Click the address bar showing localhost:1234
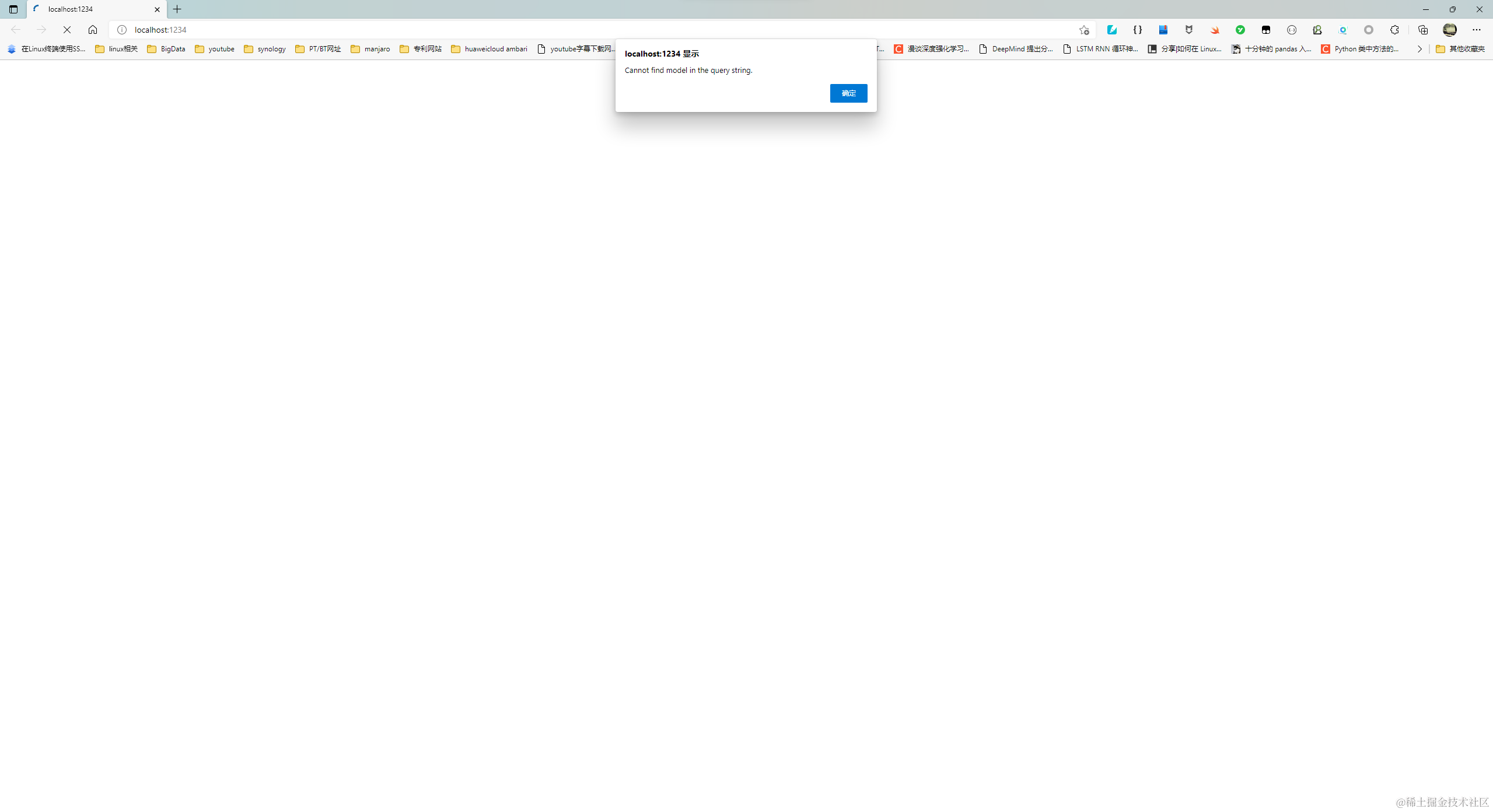This screenshot has height=812, width=1493. pyautogui.click(x=583, y=30)
